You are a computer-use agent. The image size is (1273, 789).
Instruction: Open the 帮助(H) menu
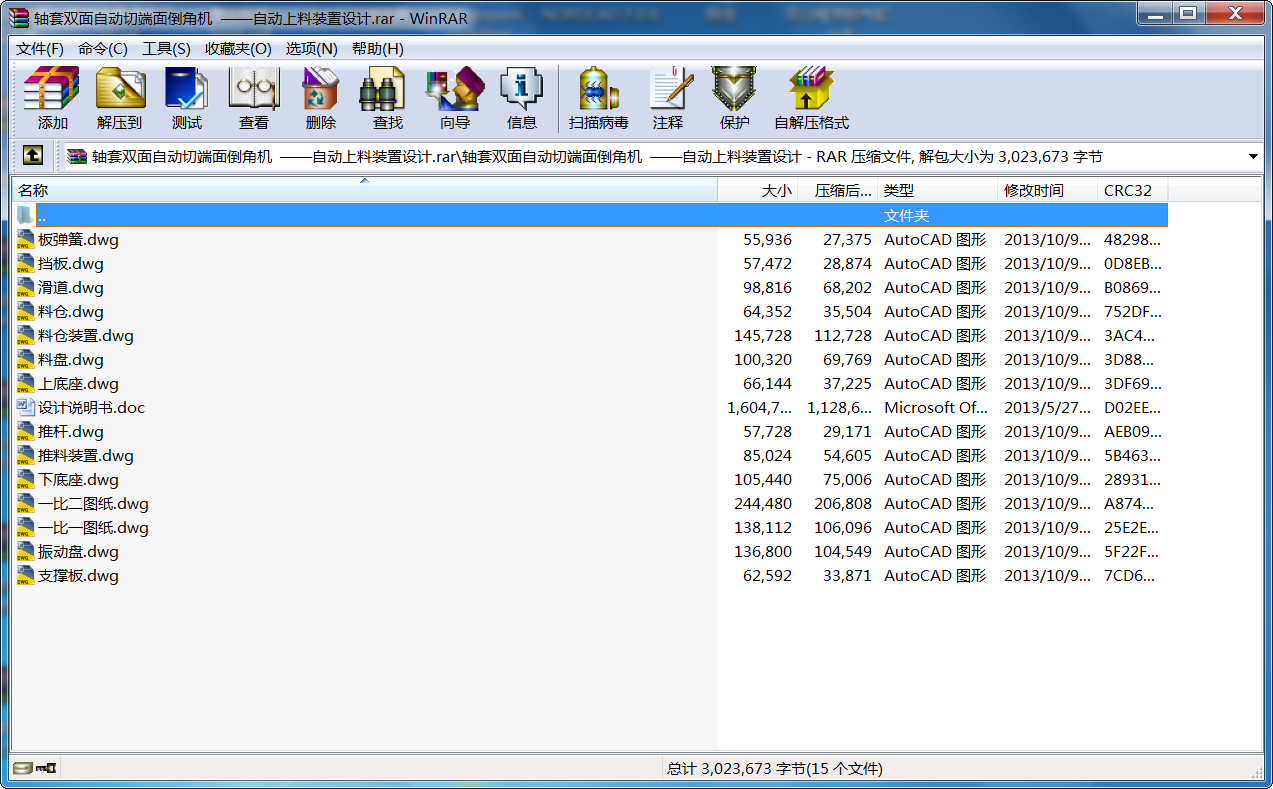pyautogui.click(x=377, y=48)
